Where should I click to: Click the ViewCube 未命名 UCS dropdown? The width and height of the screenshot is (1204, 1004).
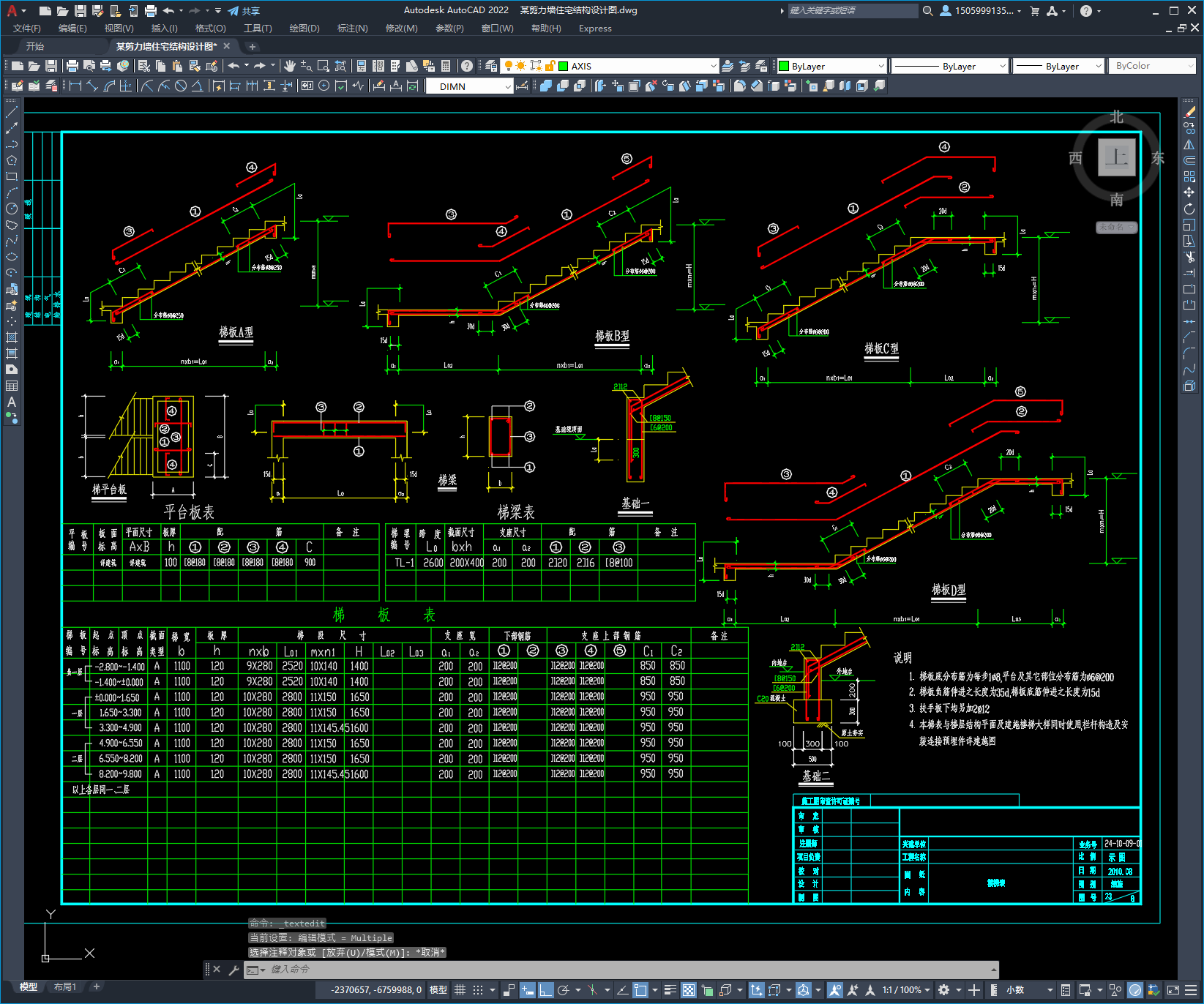[x=1116, y=227]
